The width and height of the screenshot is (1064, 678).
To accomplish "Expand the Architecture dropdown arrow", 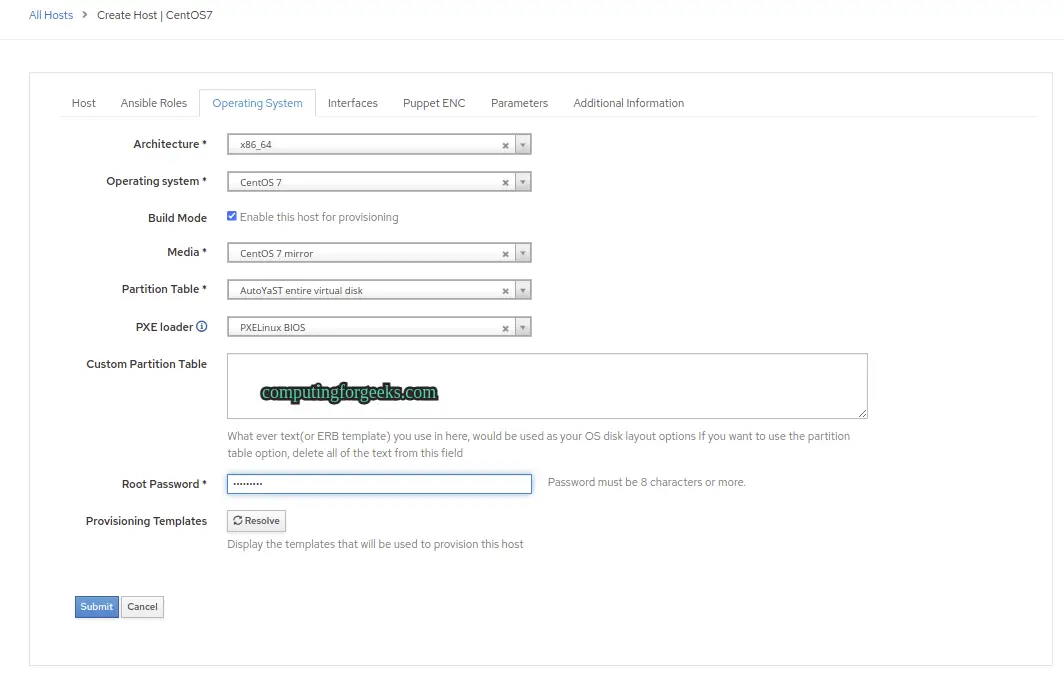I will tap(523, 145).
